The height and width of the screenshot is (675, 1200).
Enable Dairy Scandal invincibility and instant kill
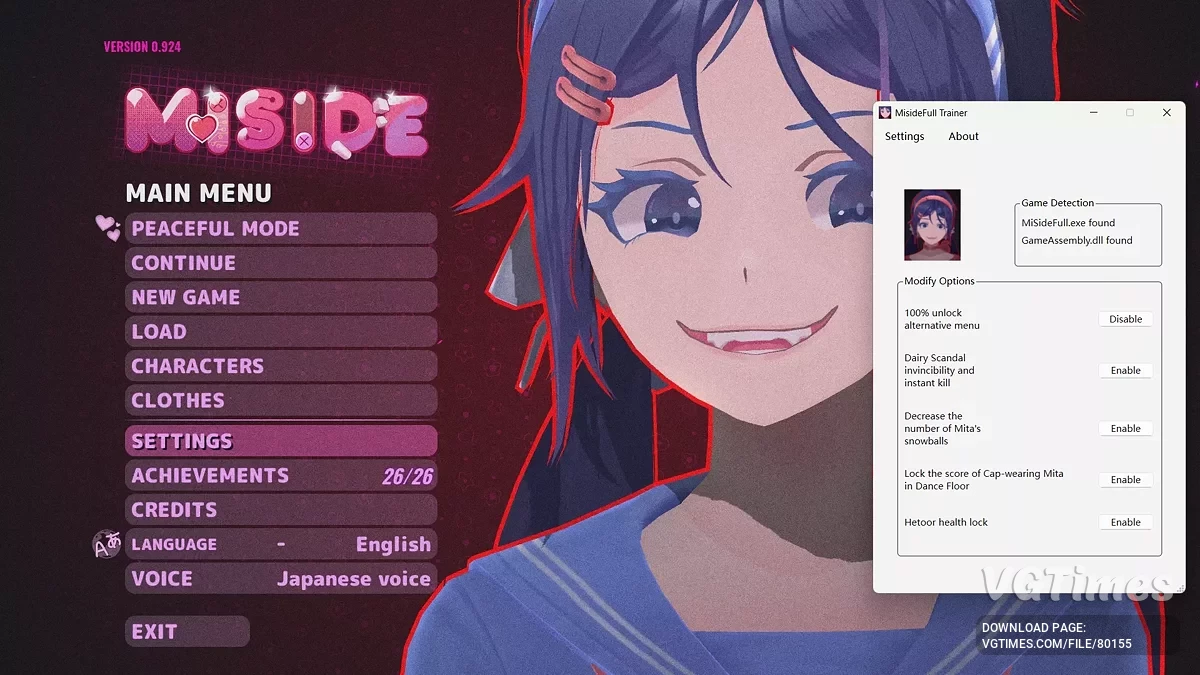click(1125, 370)
